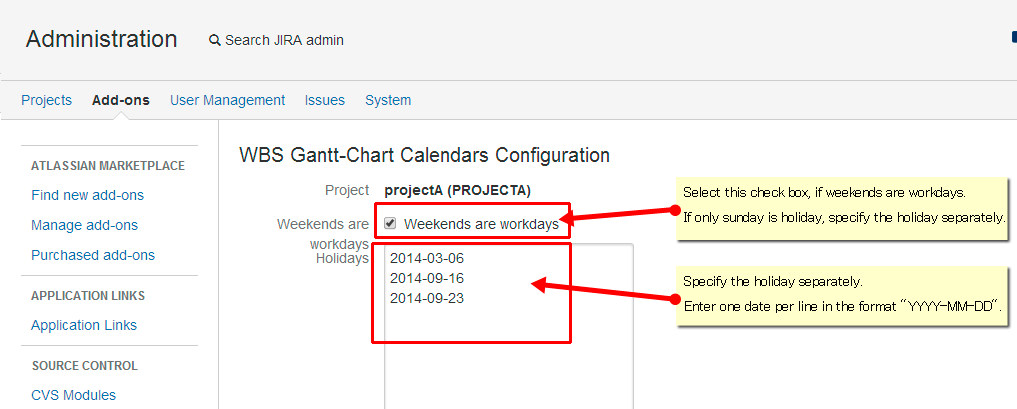Place cursor on holiday line 2014-09-23

tap(427, 298)
